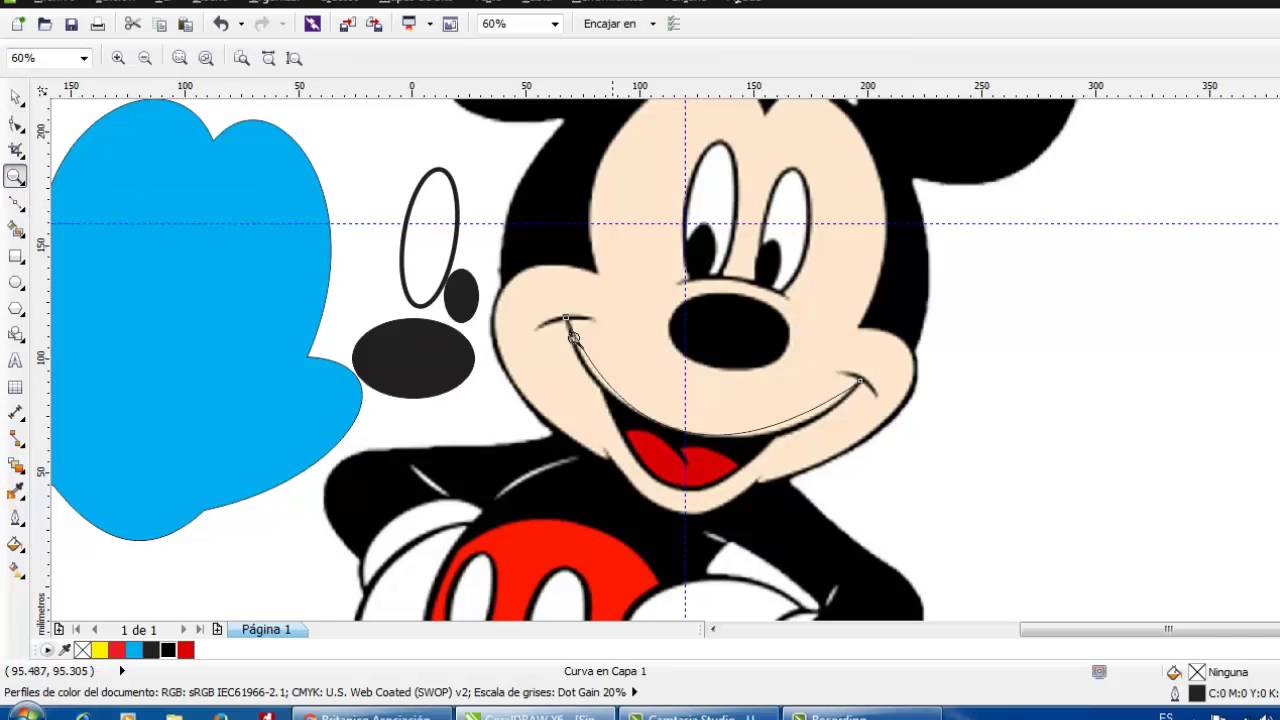This screenshot has height=720, width=1280.
Task: Cut the selection with the scissors icon
Action: coord(132,24)
